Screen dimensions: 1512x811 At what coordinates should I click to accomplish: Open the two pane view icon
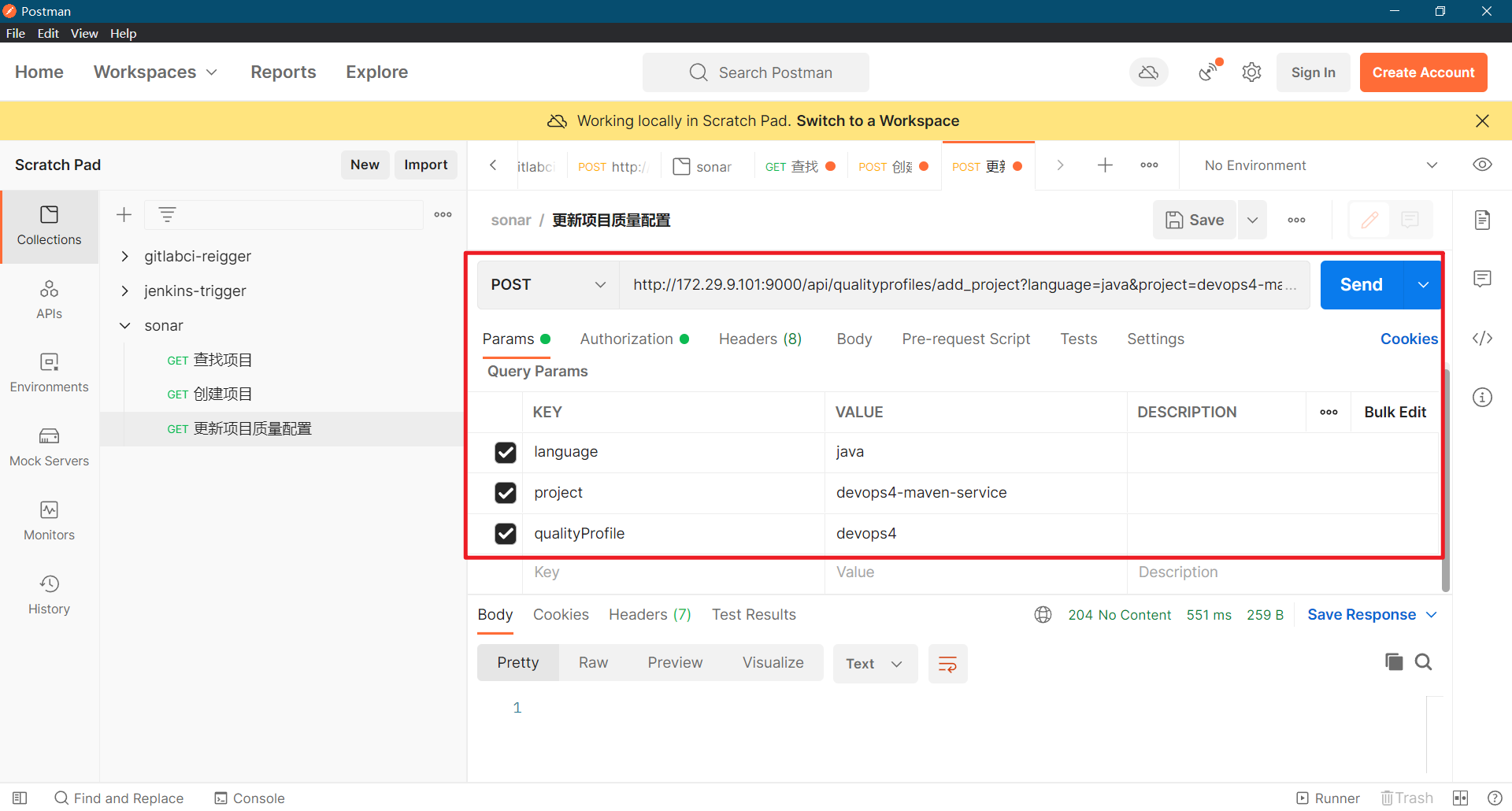[1460, 798]
